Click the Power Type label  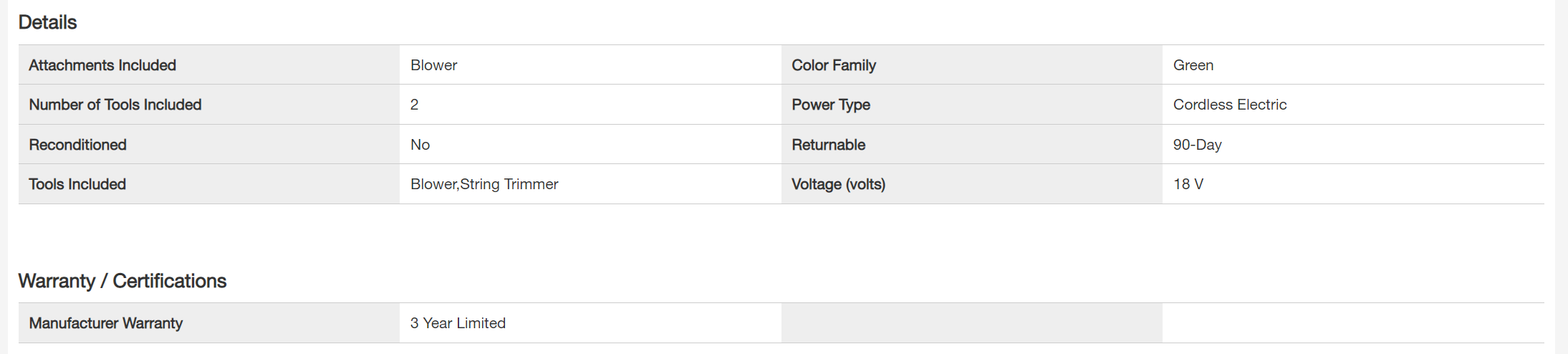pos(830,105)
